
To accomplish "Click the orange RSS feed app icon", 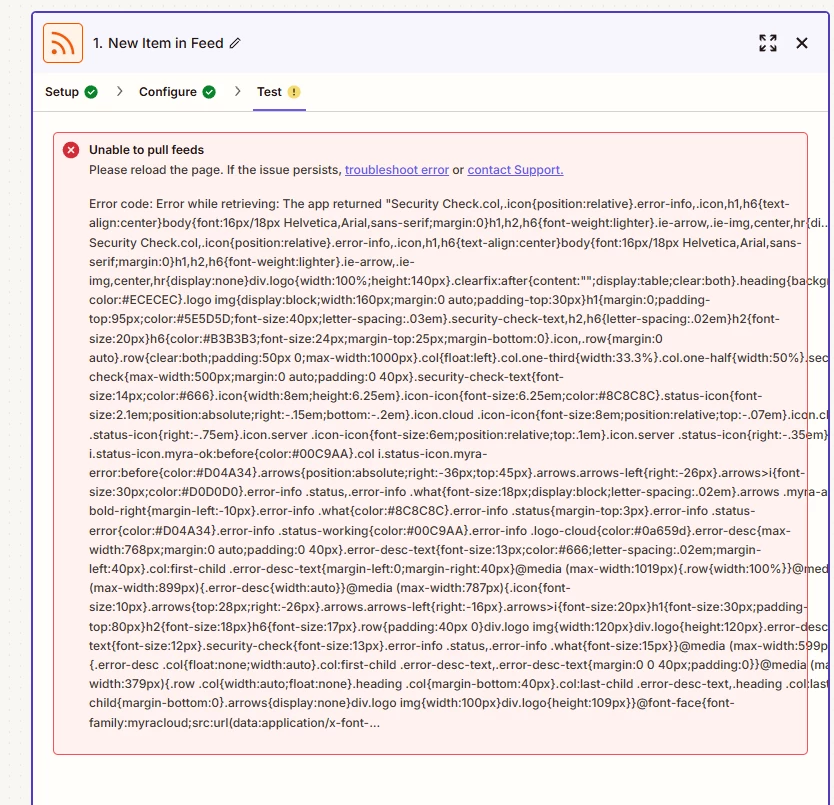I will coord(63,43).
